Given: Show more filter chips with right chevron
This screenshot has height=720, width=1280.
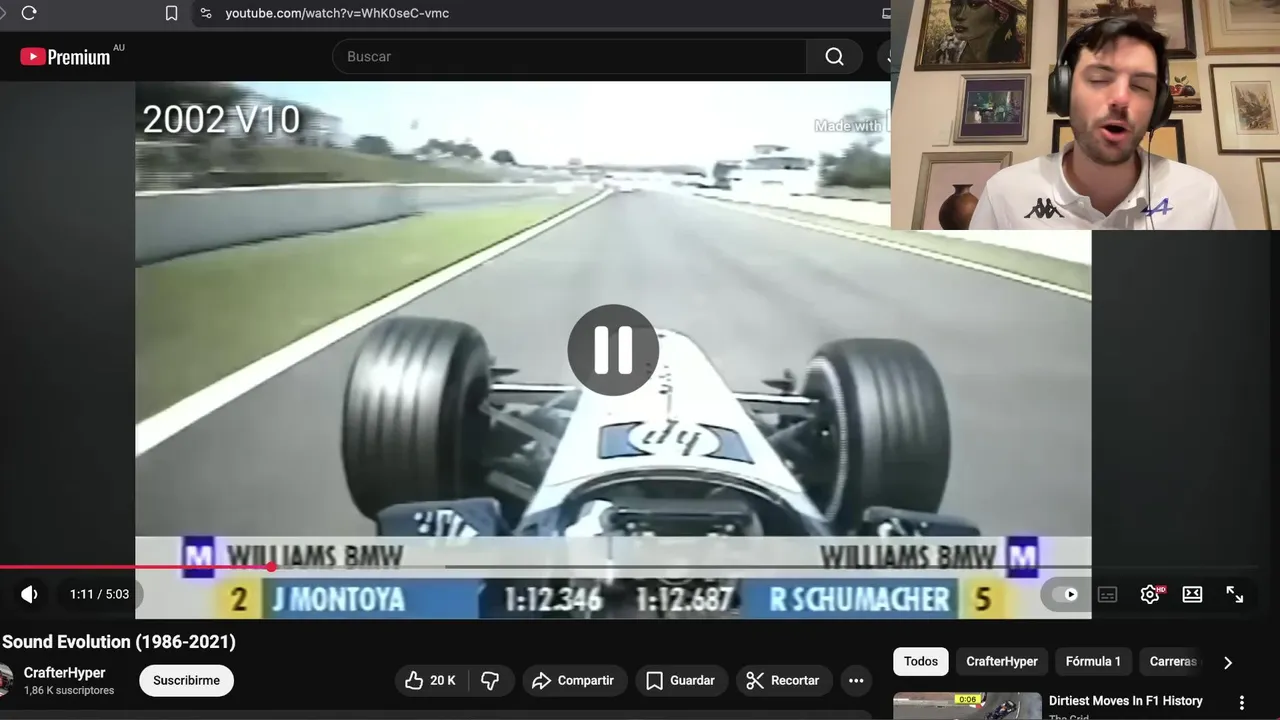Looking at the screenshot, I should coord(1228,662).
